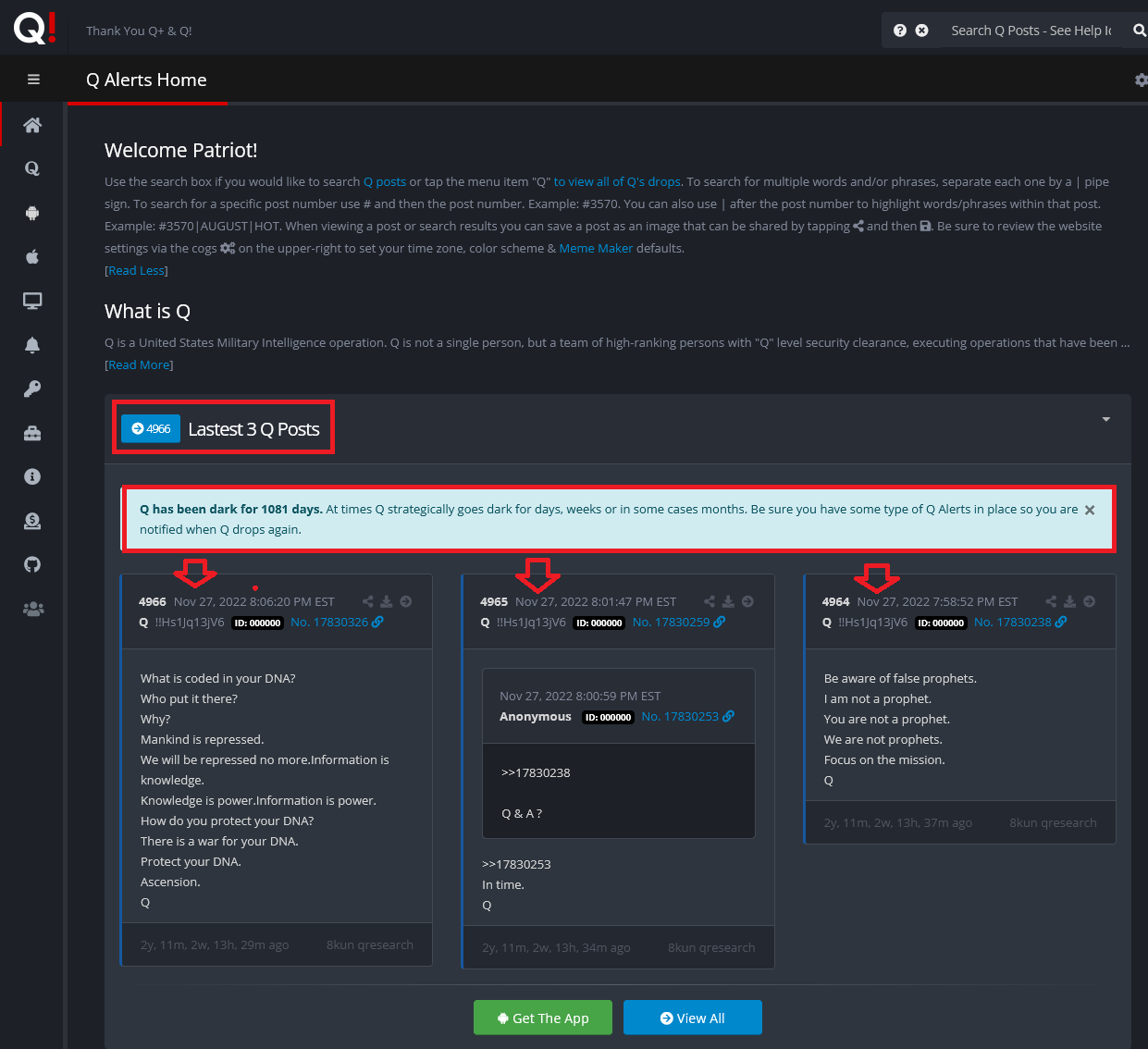Dismiss the 'Q has been dark' alert
This screenshot has width=1148, height=1049.
(x=1090, y=510)
